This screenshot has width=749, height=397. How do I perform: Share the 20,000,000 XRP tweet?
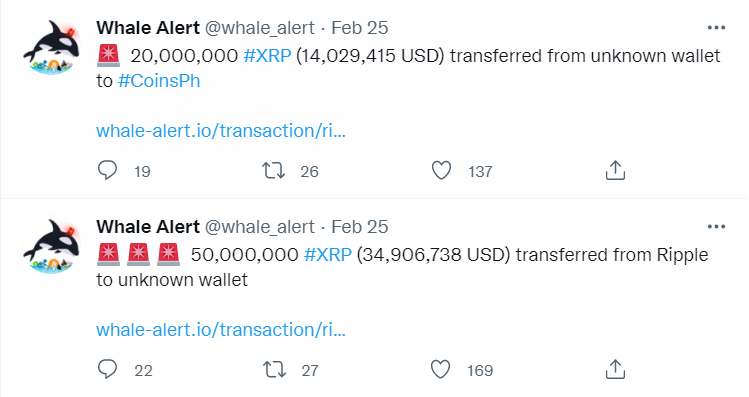point(615,170)
